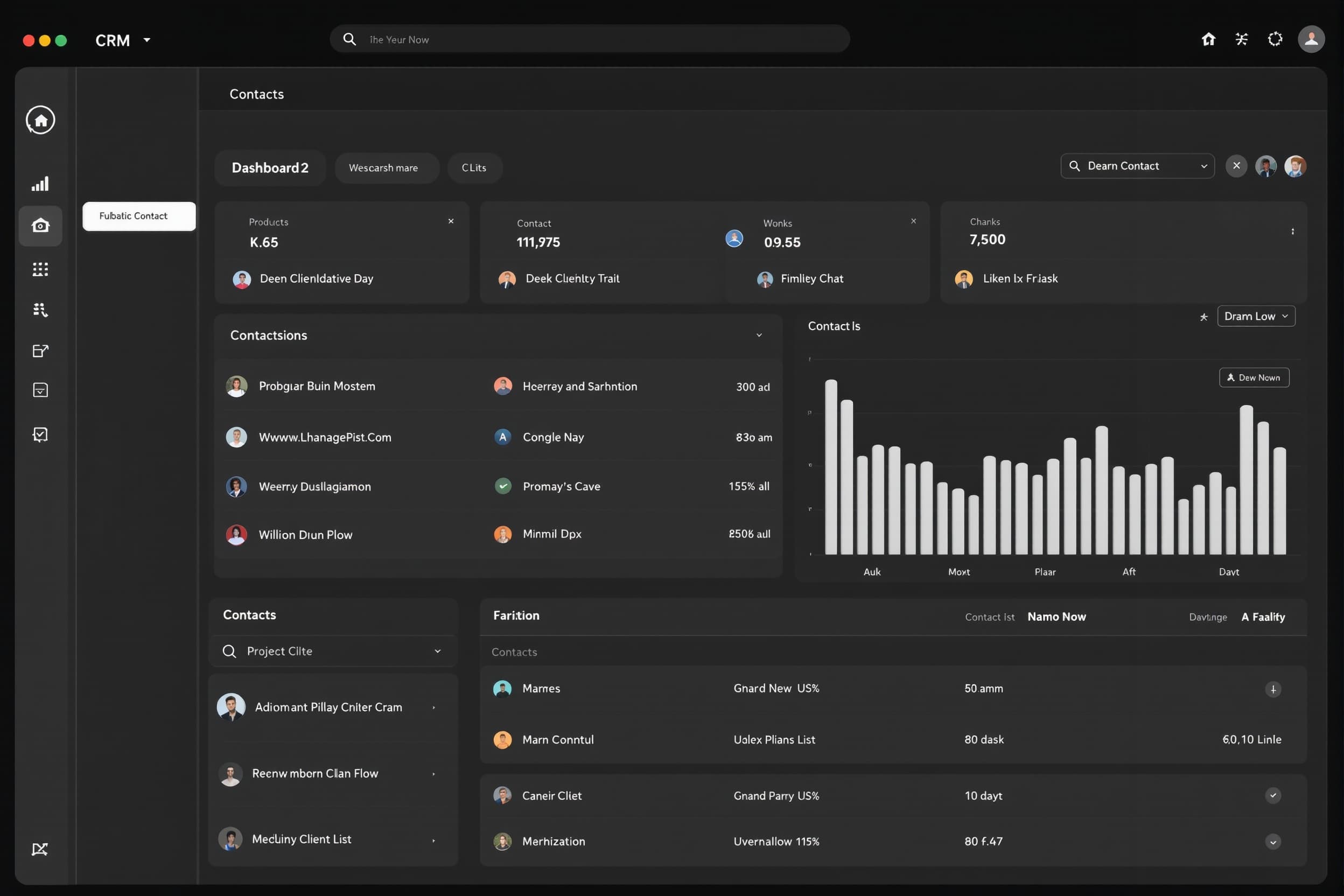Open the top bar settings gear icon
The image size is (1344, 896).
tap(1275, 39)
